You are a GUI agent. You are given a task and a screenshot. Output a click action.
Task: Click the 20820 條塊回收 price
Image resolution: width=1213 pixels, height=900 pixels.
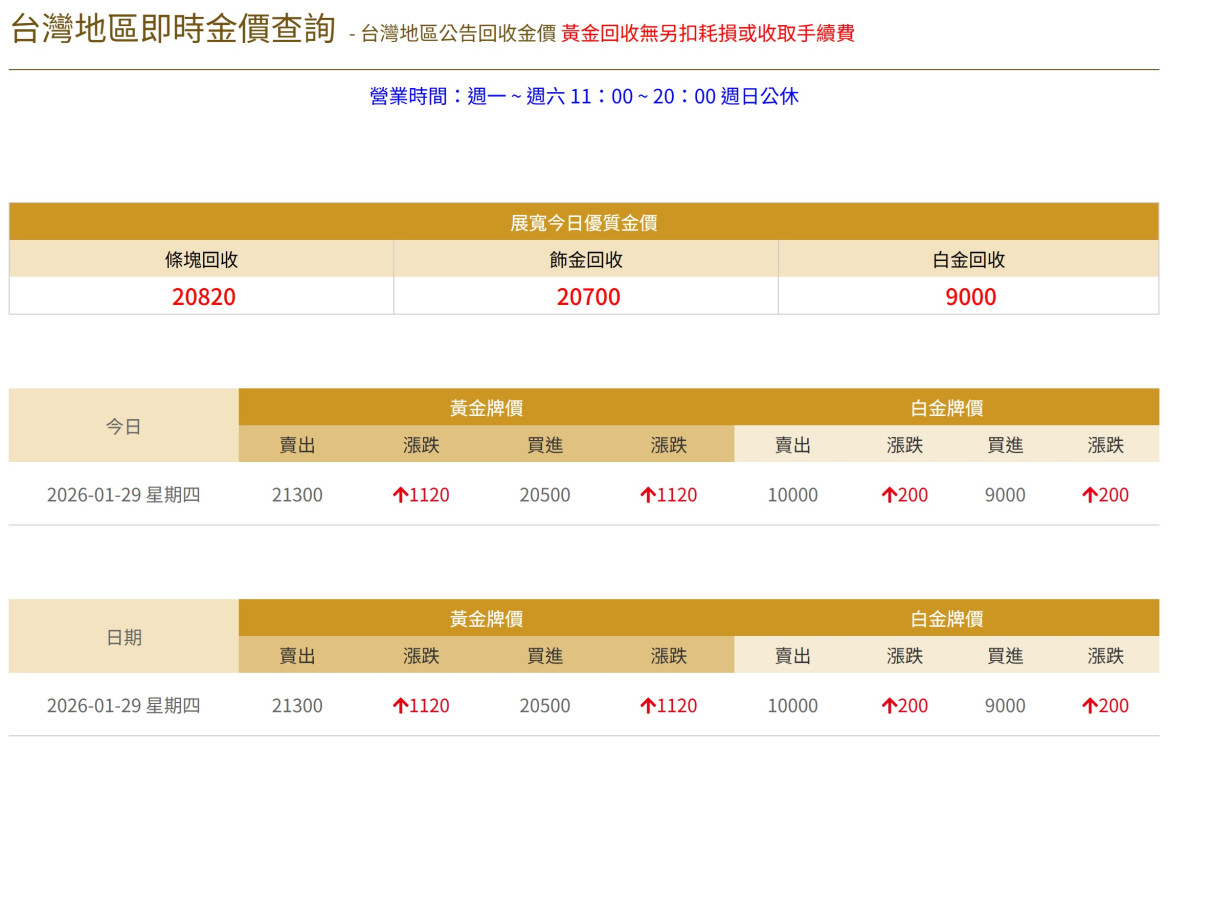[x=204, y=297]
